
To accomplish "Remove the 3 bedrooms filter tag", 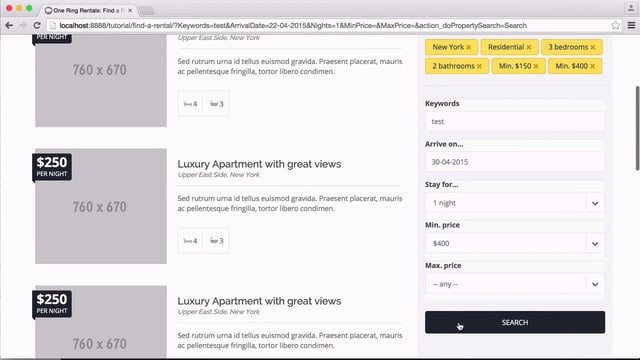I will tap(593, 47).
